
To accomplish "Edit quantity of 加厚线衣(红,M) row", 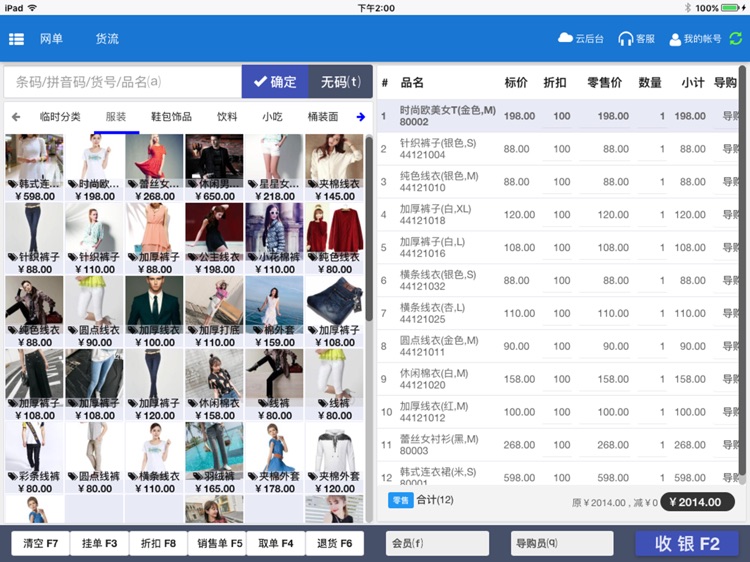I will click(652, 412).
